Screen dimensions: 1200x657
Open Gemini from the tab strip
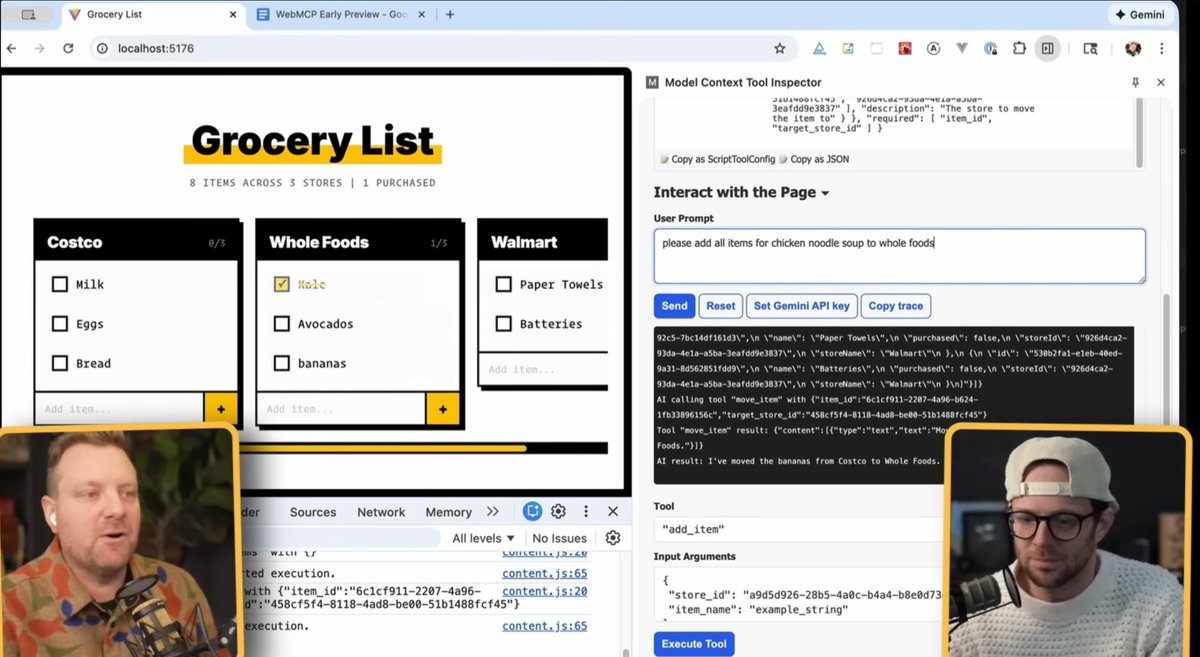coord(1140,15)
